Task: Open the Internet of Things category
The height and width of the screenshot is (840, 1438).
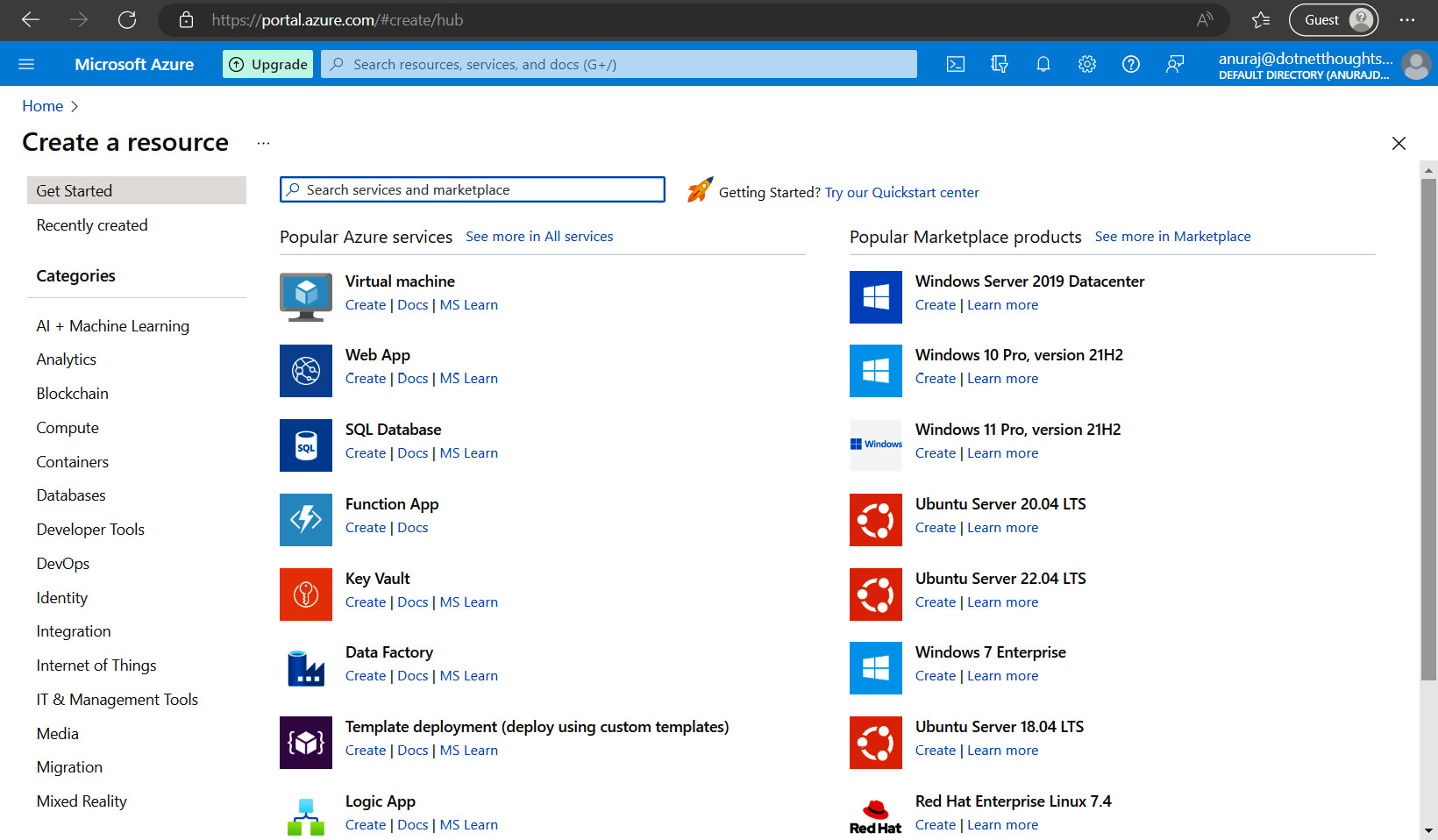Action: coord(96,666)
